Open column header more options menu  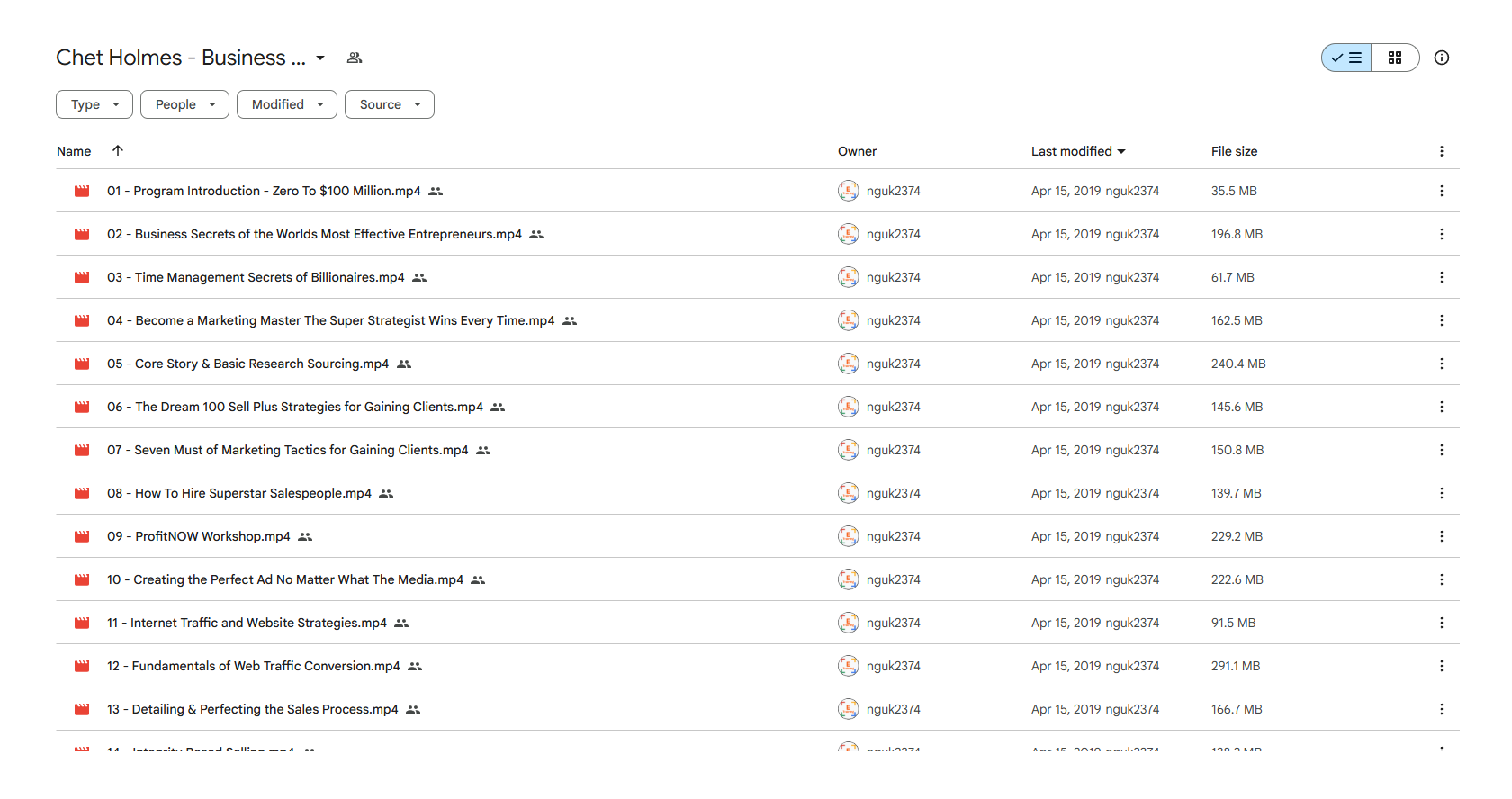(1442, 151)
